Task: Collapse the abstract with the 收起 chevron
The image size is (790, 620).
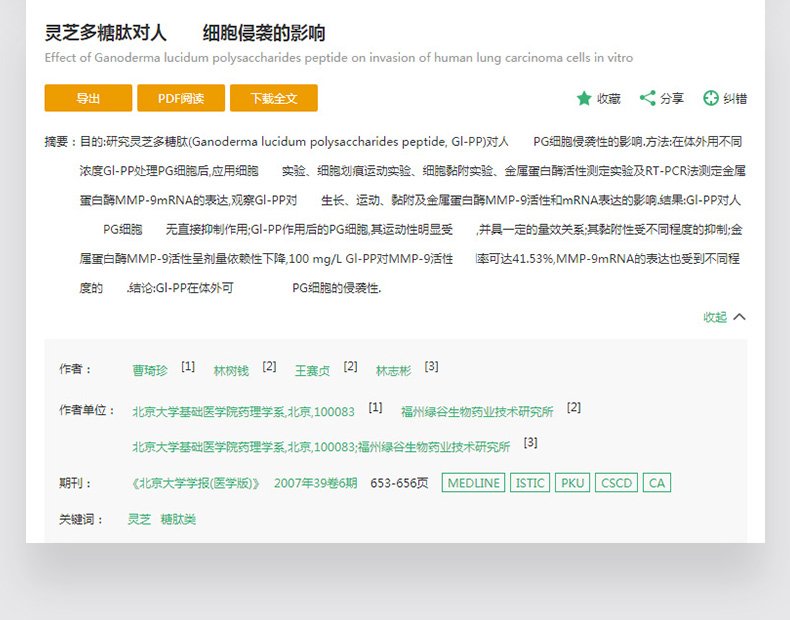Action: click(739, 317)
